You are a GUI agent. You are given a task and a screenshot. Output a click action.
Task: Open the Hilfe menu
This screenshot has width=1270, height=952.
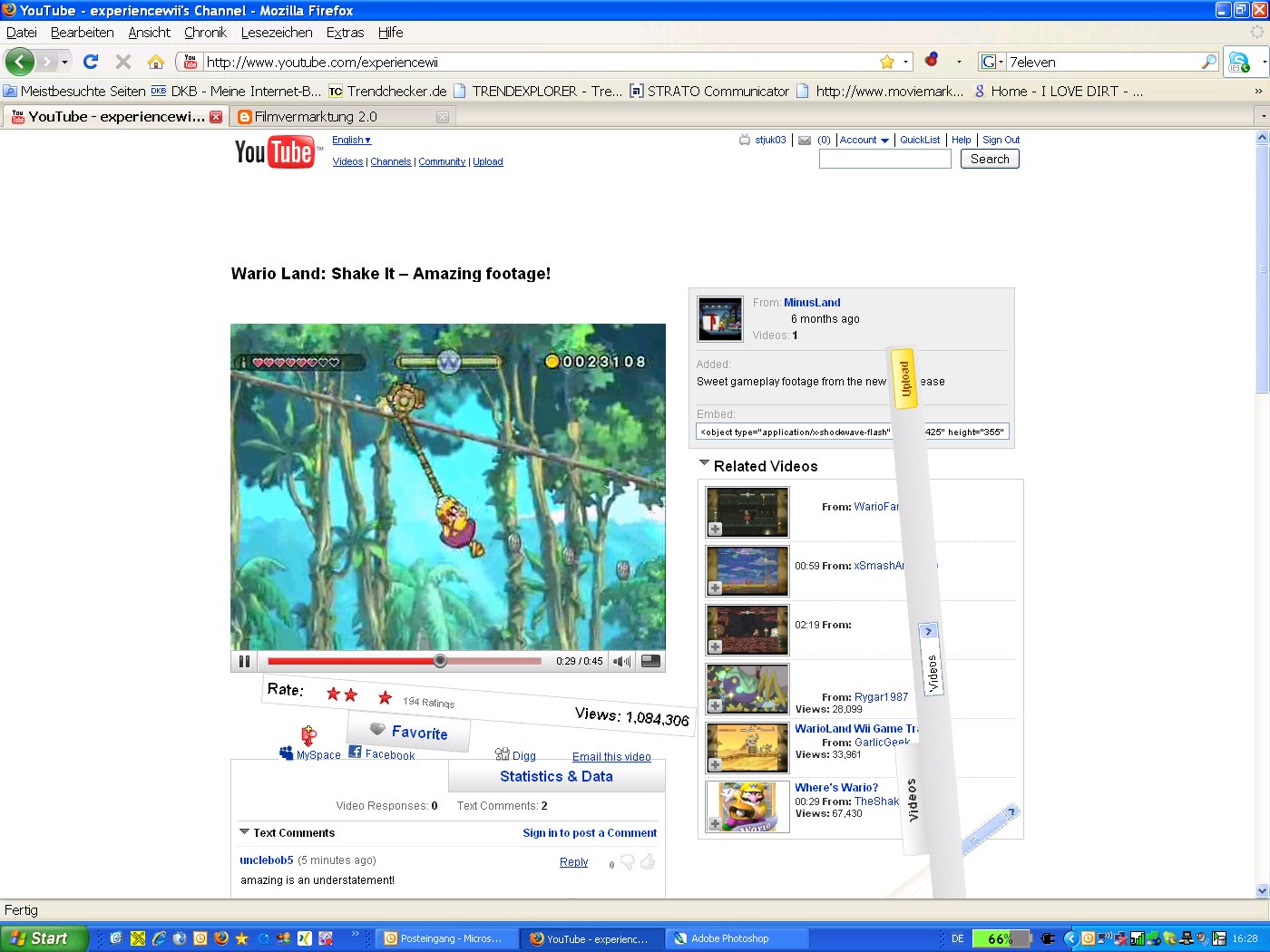(391, 33)
